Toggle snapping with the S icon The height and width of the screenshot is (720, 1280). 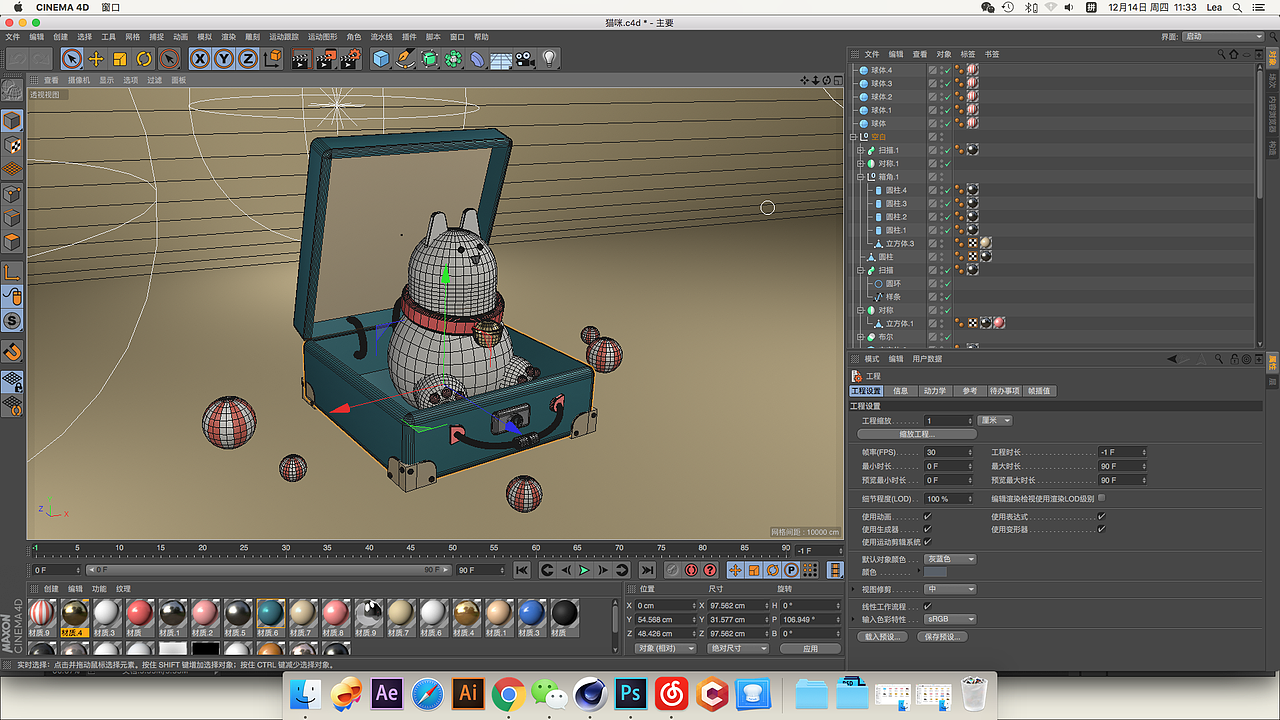click(x=12, y=321)
